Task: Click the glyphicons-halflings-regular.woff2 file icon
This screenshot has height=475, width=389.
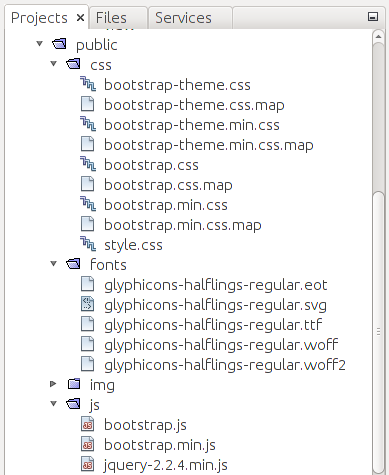Action: pyautogui.click(x=88, y=364)
